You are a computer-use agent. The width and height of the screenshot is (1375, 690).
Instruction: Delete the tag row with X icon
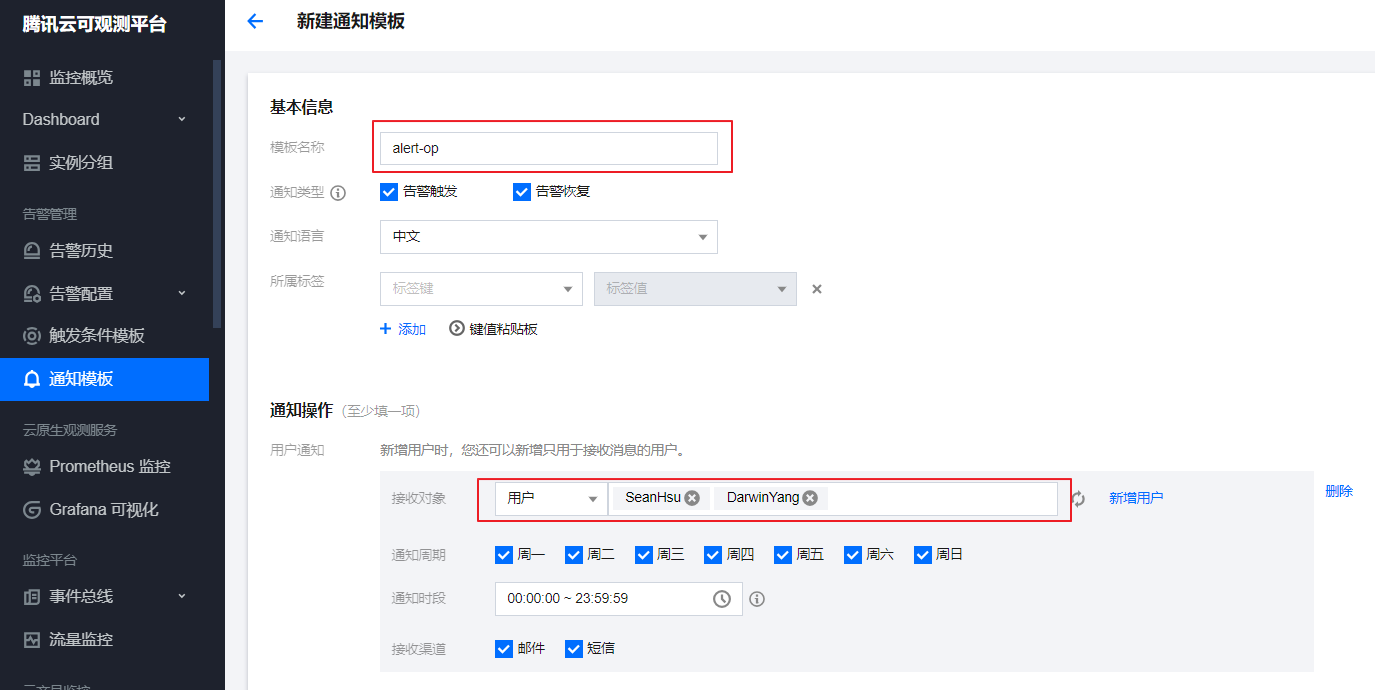[816, 289]
